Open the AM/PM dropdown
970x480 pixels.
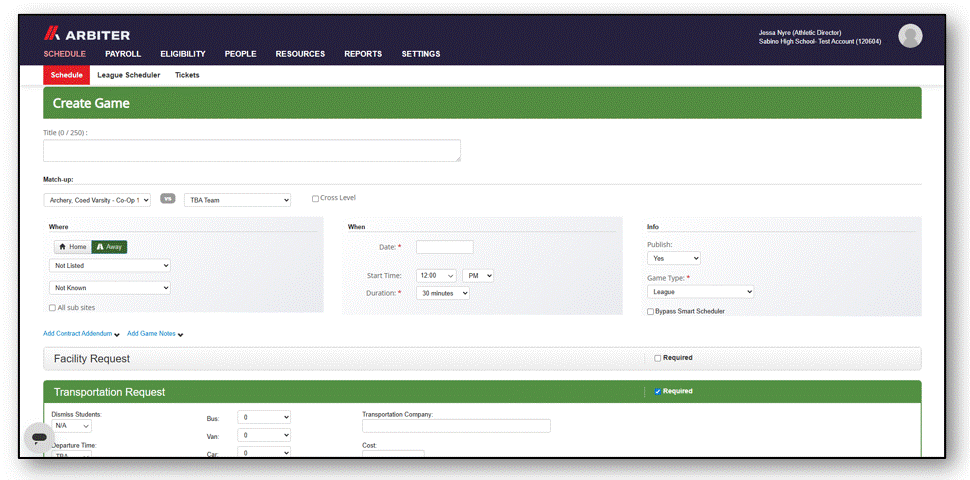coord(478,276)
